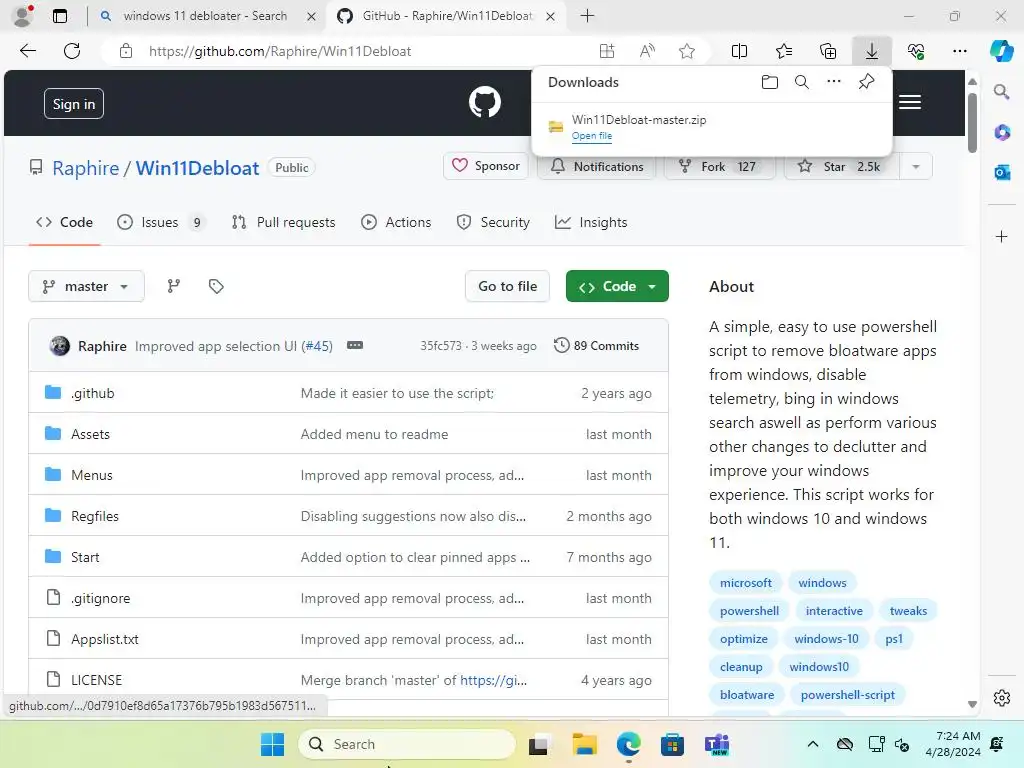Viewport: 1024px width, 768px height.
Task: Click the Sponsor button
Action: (486, 166)
